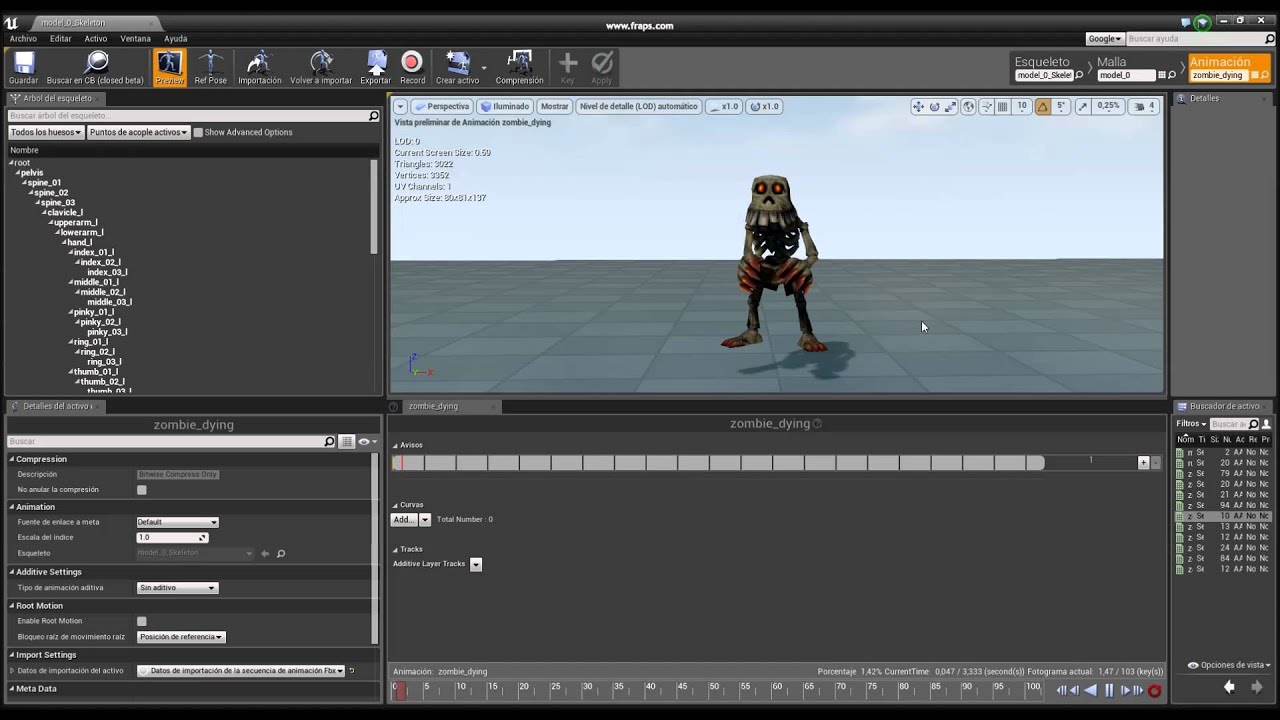This screenshot has width=1280, height=720.
Task: Open the Archivo menu
Action: 23,39
